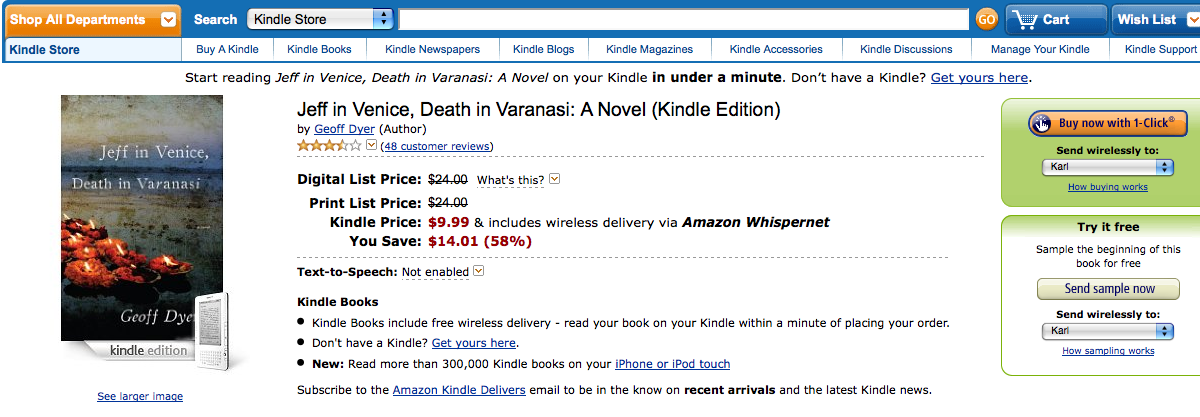Click the Geoff Dyer author link
Image resolution: width=1200 pixels, height=417 pixels.
(345, 129)
